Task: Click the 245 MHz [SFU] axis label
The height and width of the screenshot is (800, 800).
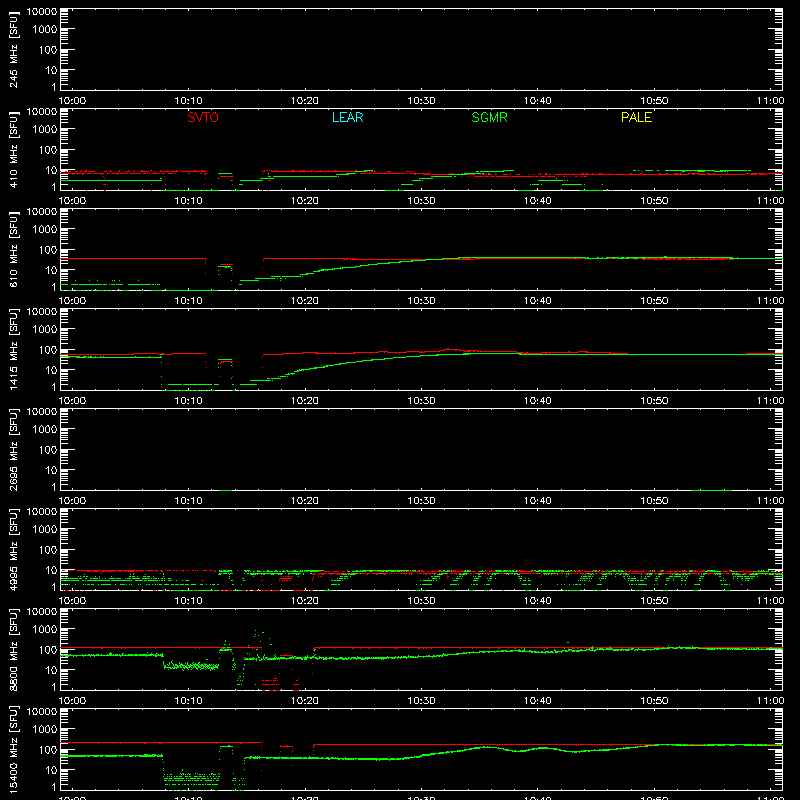Action: pos(13,49)
